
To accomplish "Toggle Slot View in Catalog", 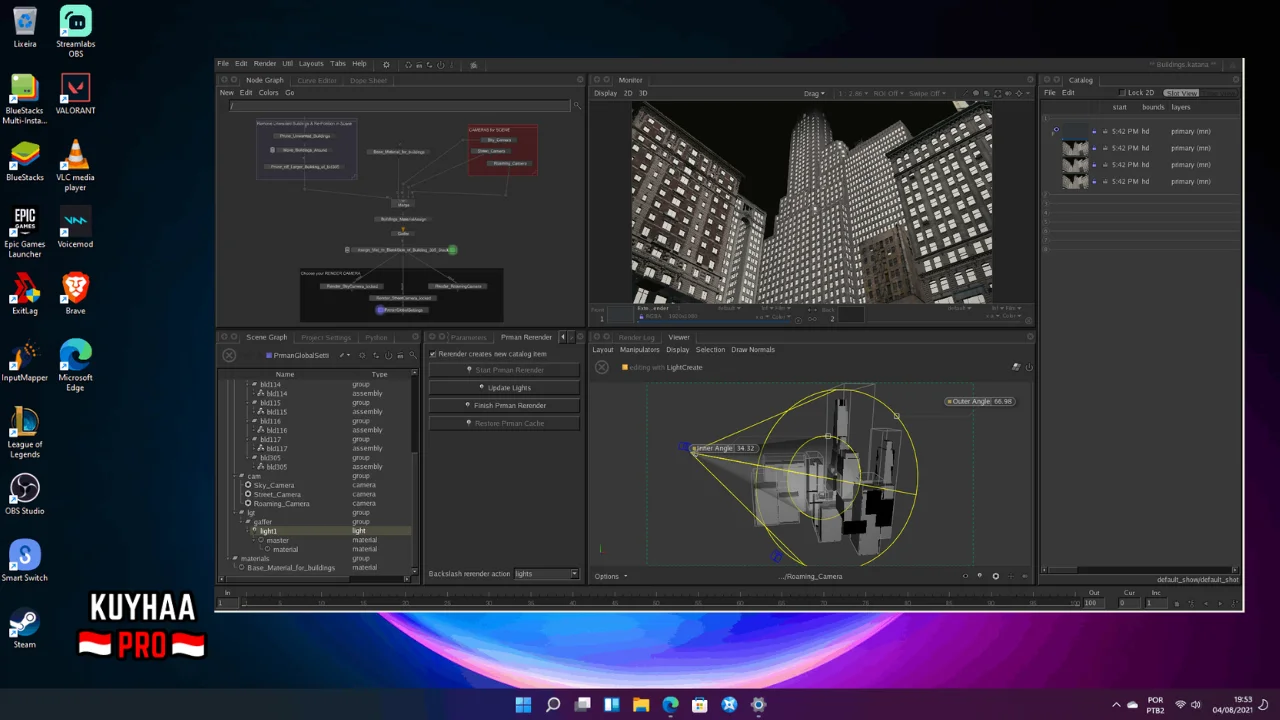I will pos(1181,93).
